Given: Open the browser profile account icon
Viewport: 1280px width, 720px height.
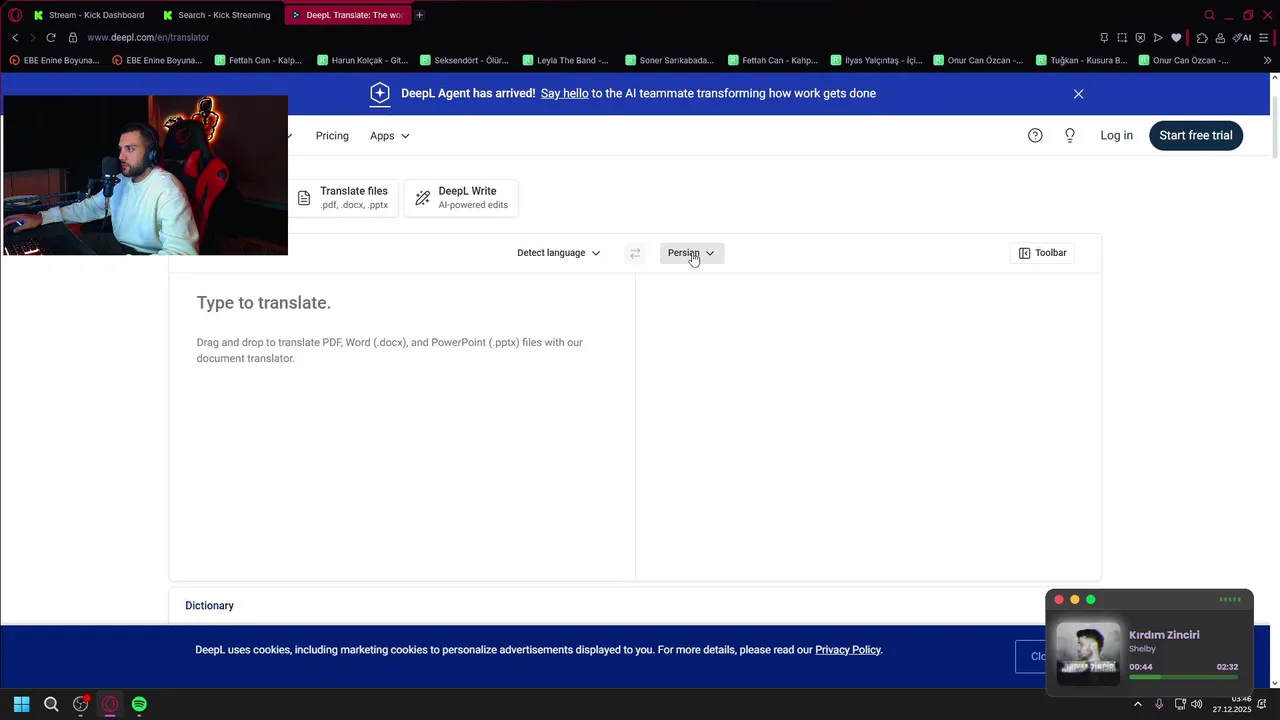Looking at the screenshot, I should point(1220,38).
